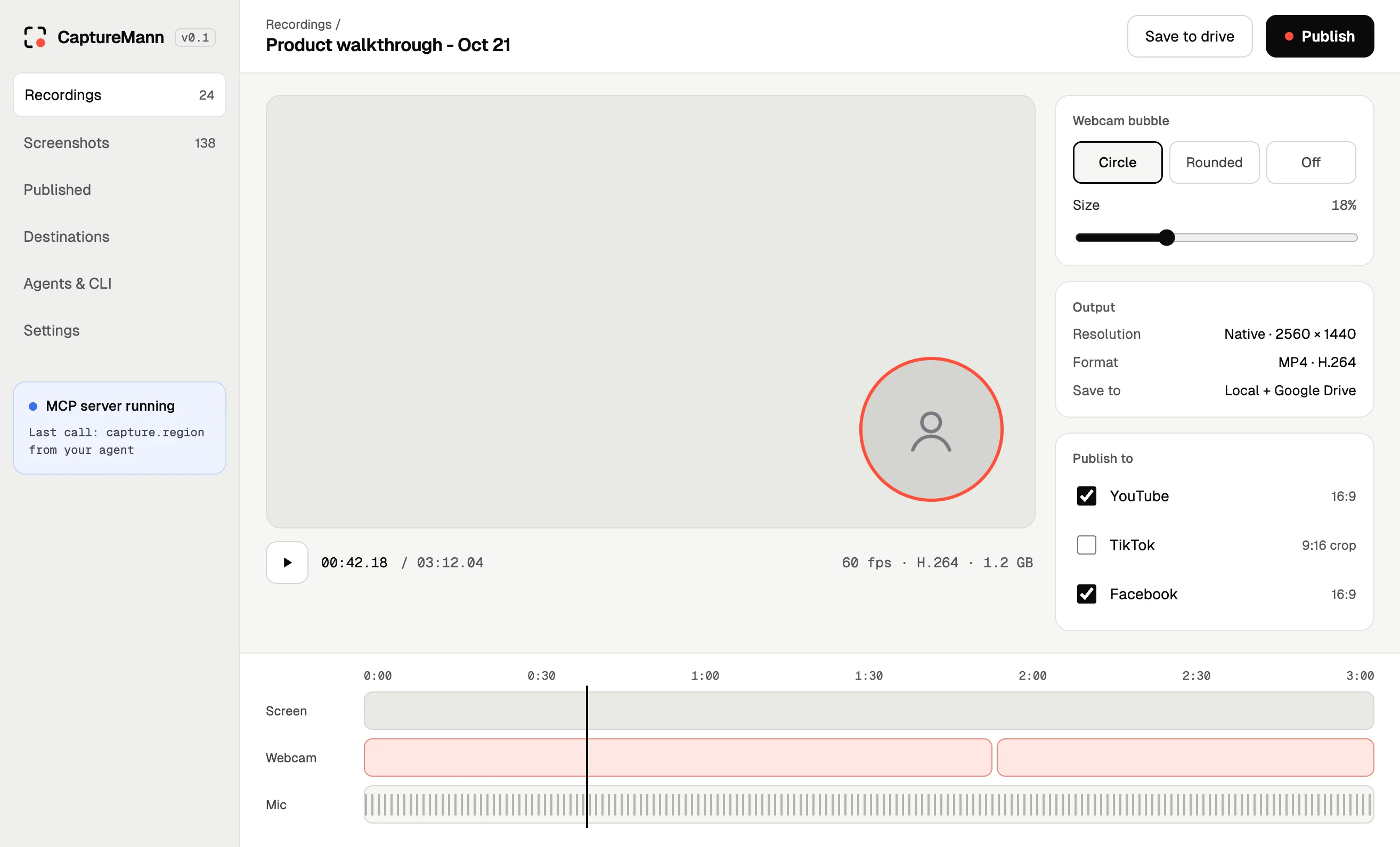Viewport: 1400px width, 847px height.
Task: Select the first Webcam track clip
Action: 677,758
